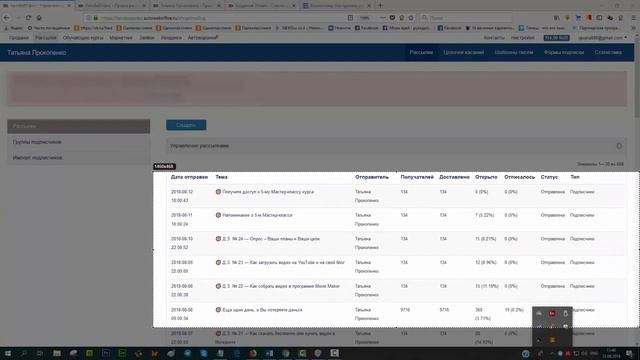Open mailing 'Напоминание о 5-м Мастер-классе'
640x360 pixels.
[257, 215]
